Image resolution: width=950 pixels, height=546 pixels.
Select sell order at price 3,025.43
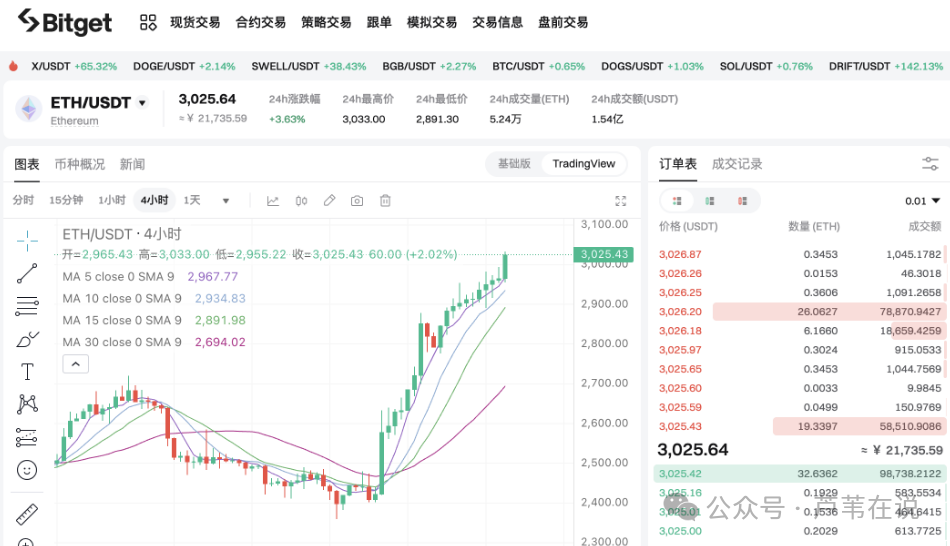tap(800, 427)
